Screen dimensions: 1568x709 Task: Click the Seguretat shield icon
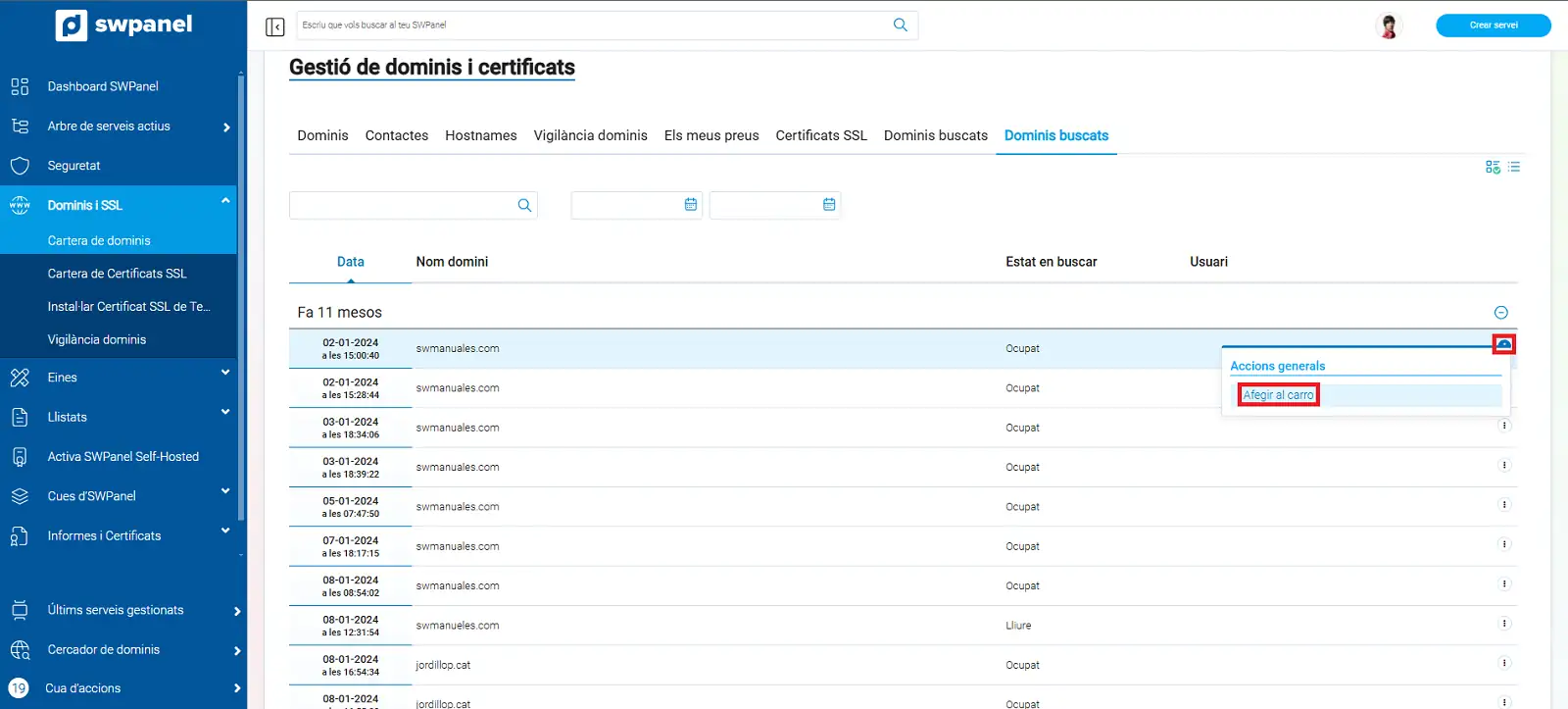click(20, 166)
